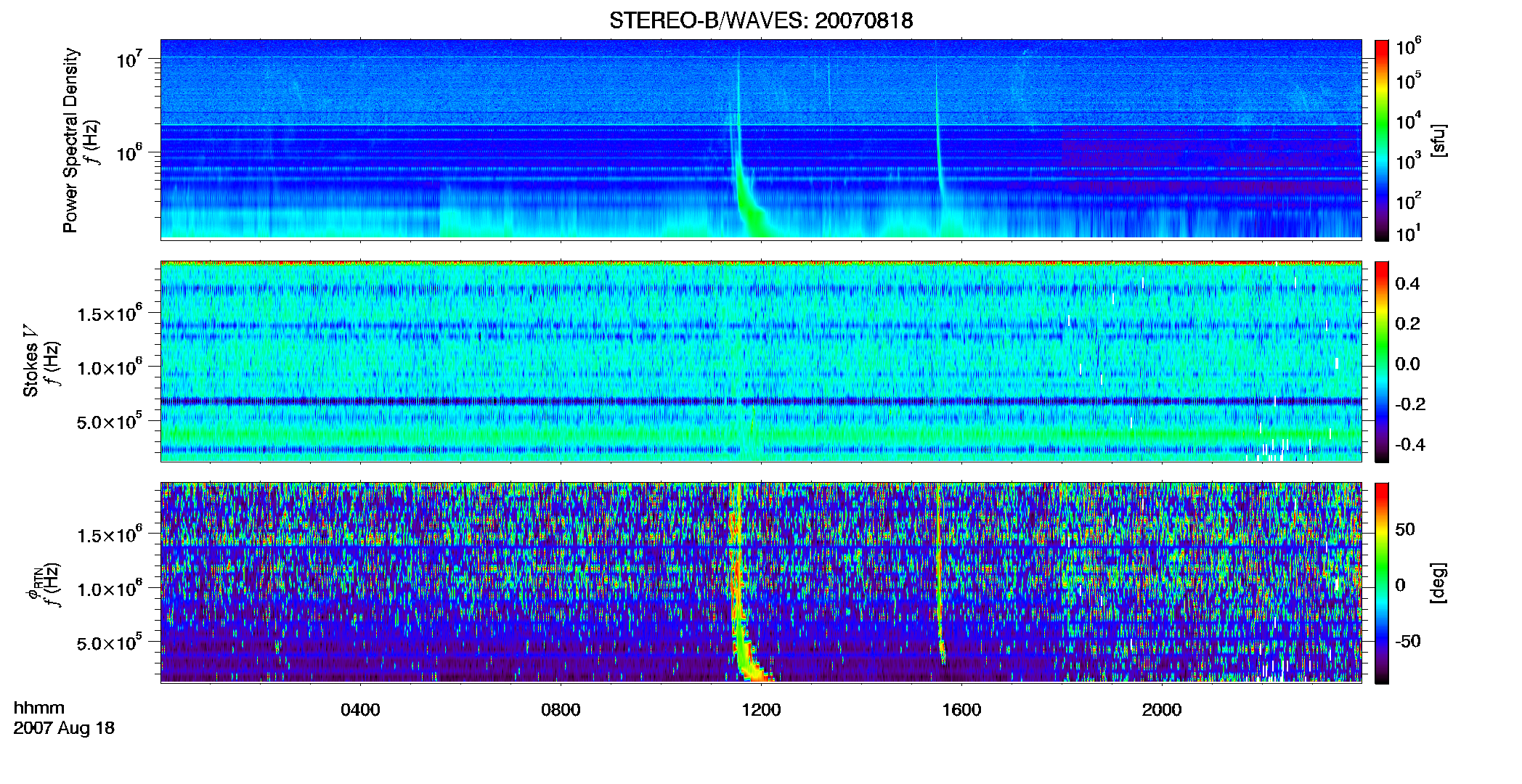Click the 1600 time tick label
The image size is (1522, 784).
click(x=961, y=710)
